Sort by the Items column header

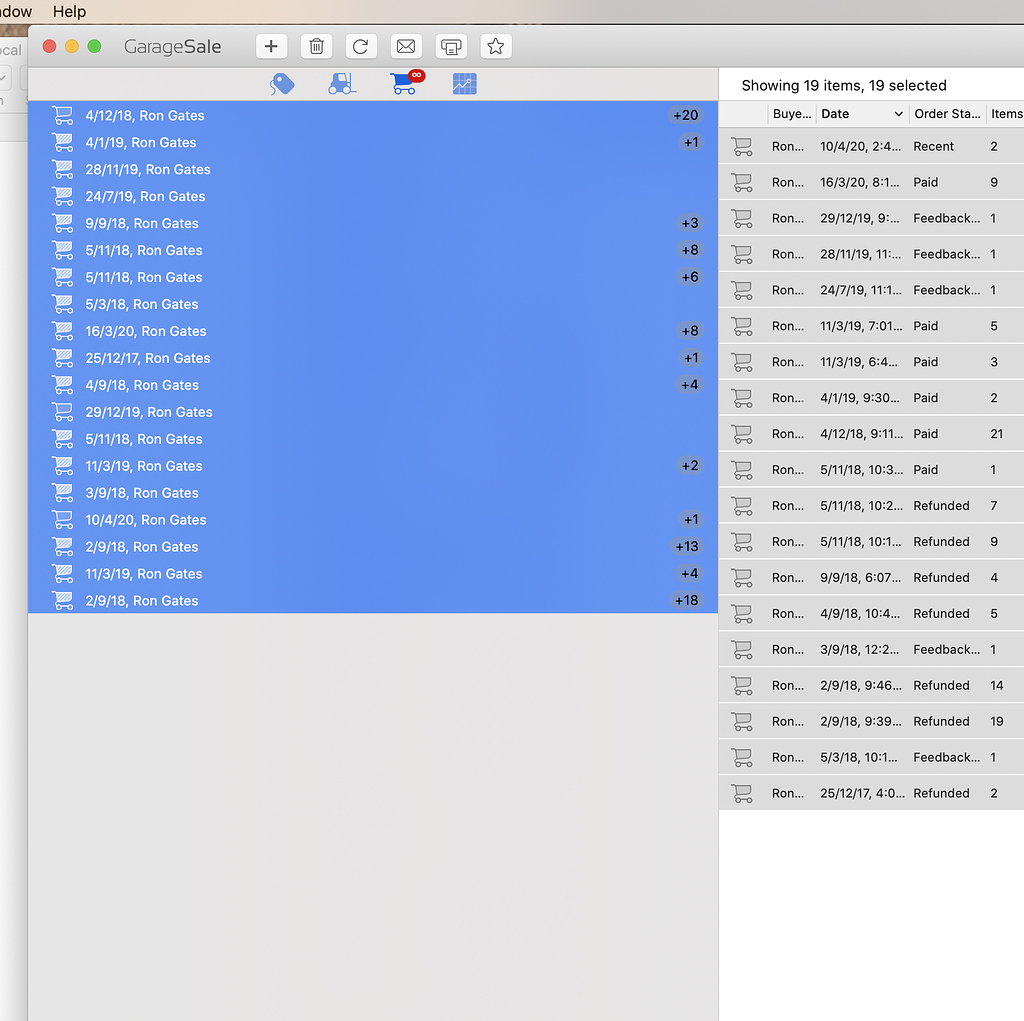(1006, 114)
